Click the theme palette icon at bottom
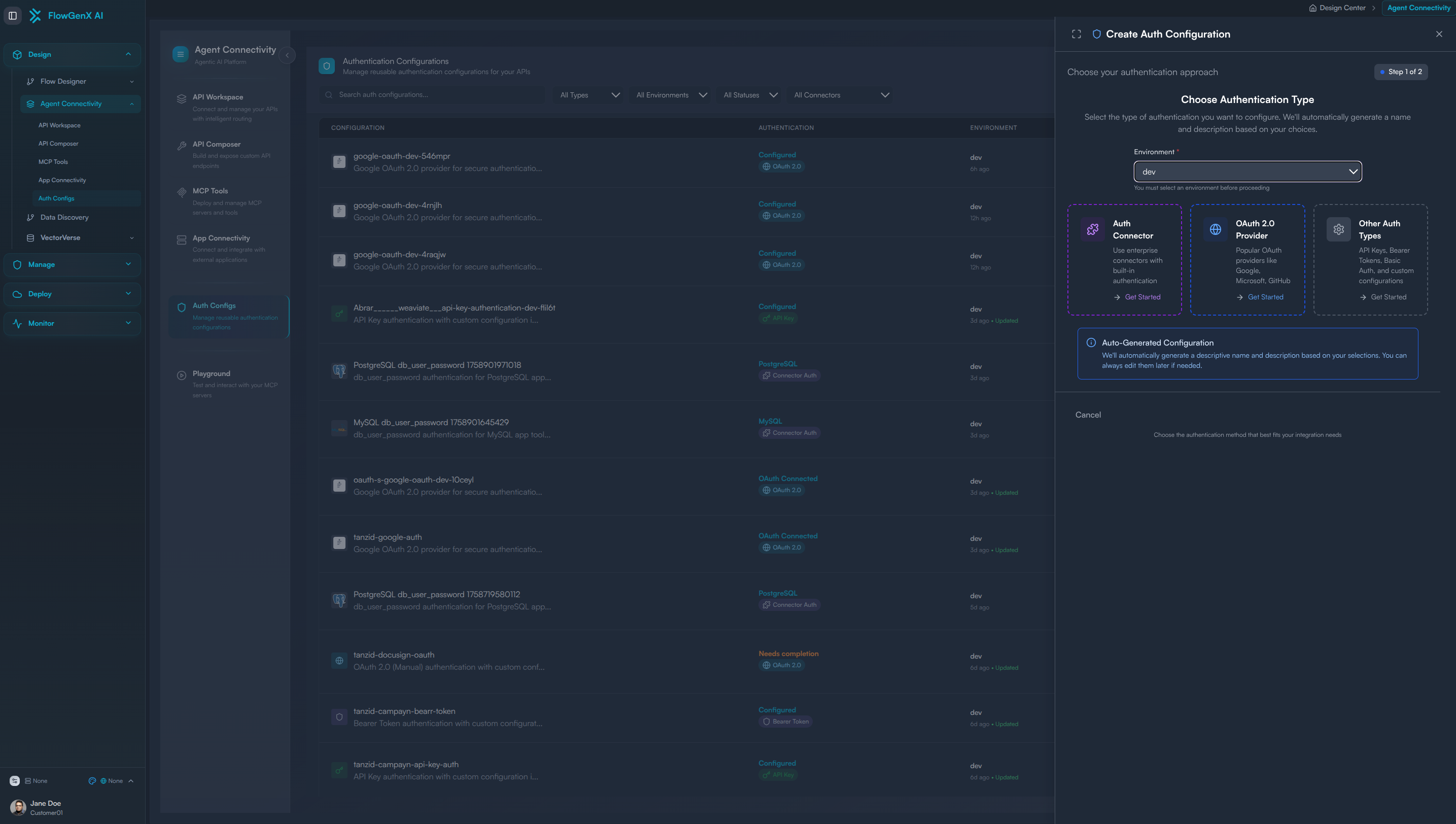Screen dimensions: 1456x824 (92, 780)
